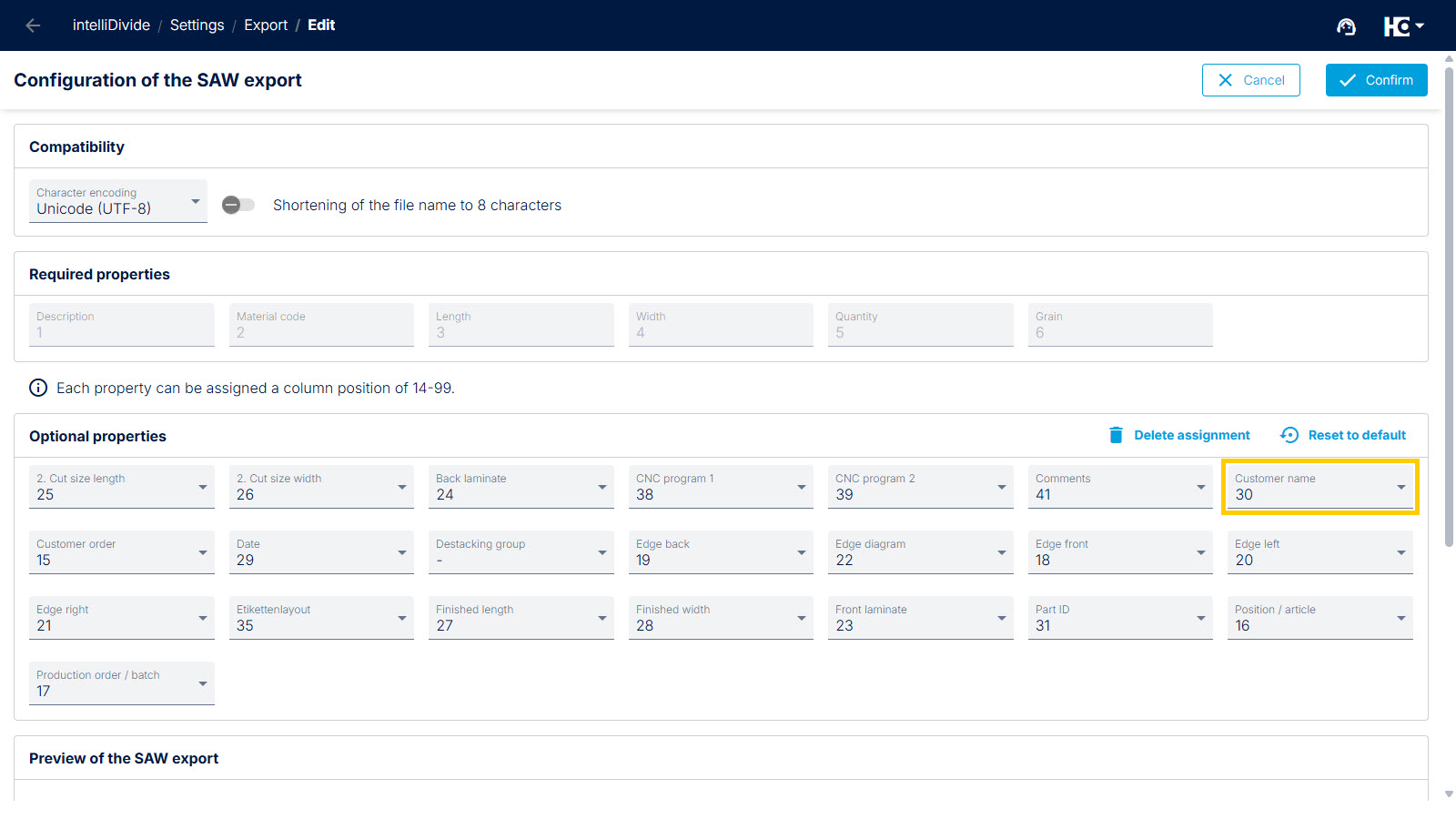This screenshot has height=819, width=1456.
Task: Open the support headset icon
Action: pyautogui.click(x=1346, y=26)
